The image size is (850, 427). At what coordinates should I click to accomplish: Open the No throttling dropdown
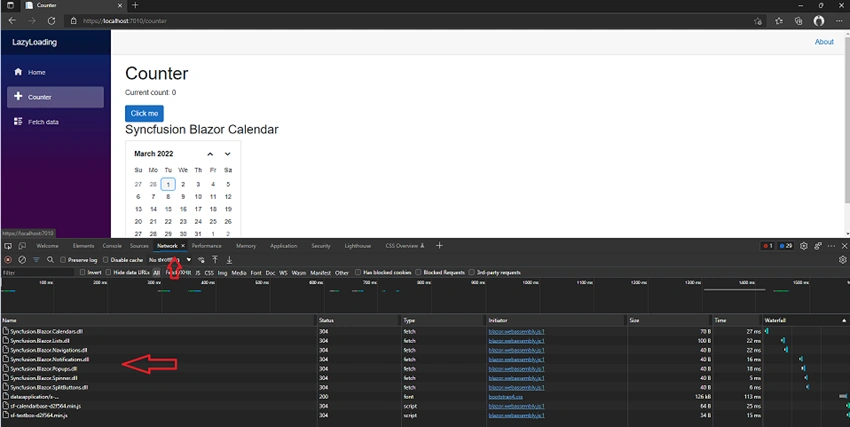coord(170,260)
